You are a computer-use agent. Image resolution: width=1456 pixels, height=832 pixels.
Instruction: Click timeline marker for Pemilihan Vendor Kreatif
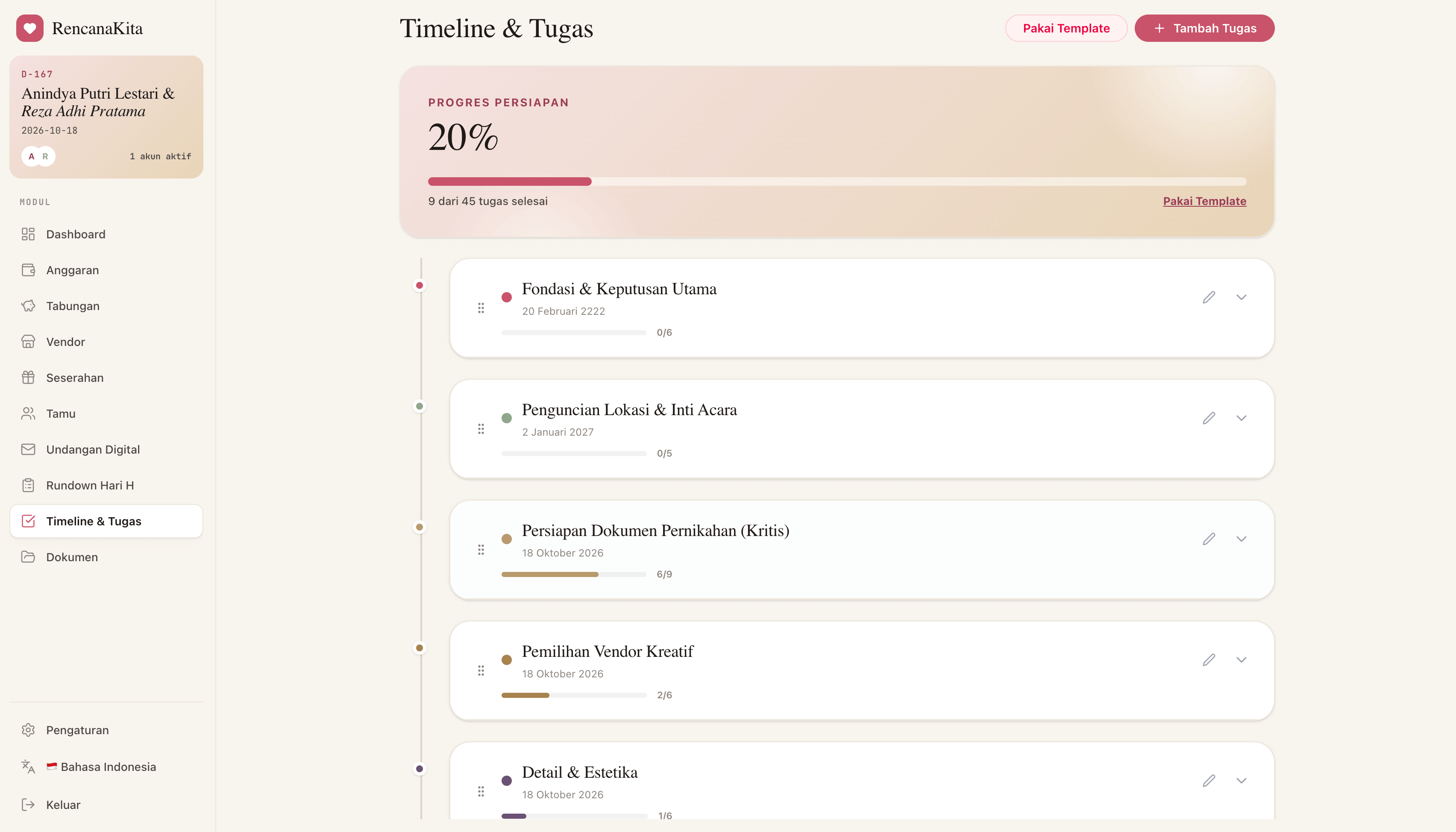point(420,648)
